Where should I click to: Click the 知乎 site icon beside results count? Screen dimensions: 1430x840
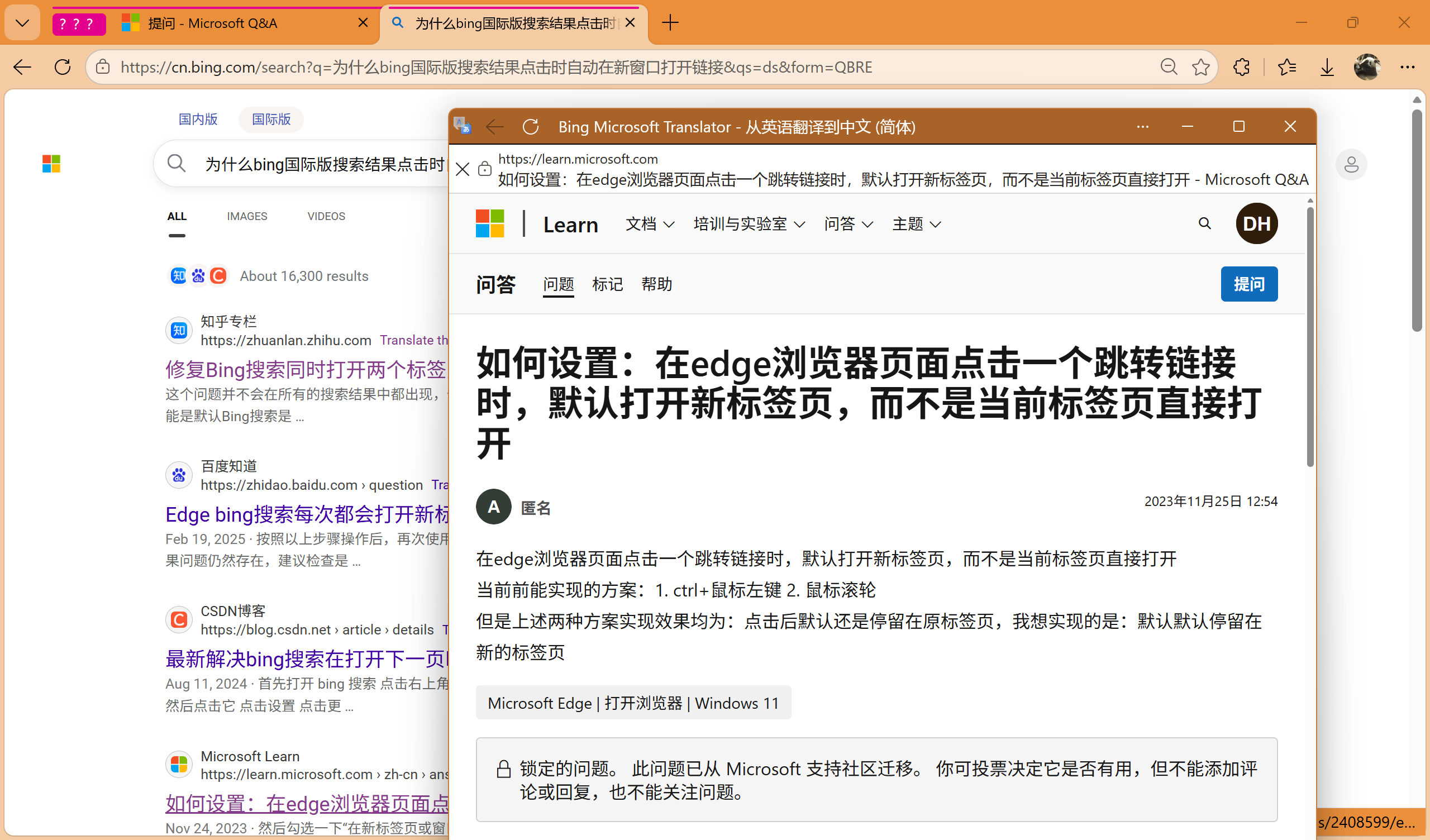[179, 276]
